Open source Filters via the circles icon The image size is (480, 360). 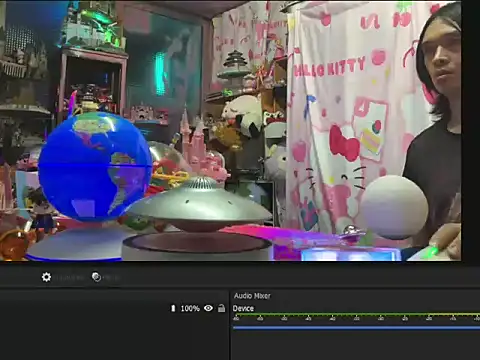click(x=96, y=277)
